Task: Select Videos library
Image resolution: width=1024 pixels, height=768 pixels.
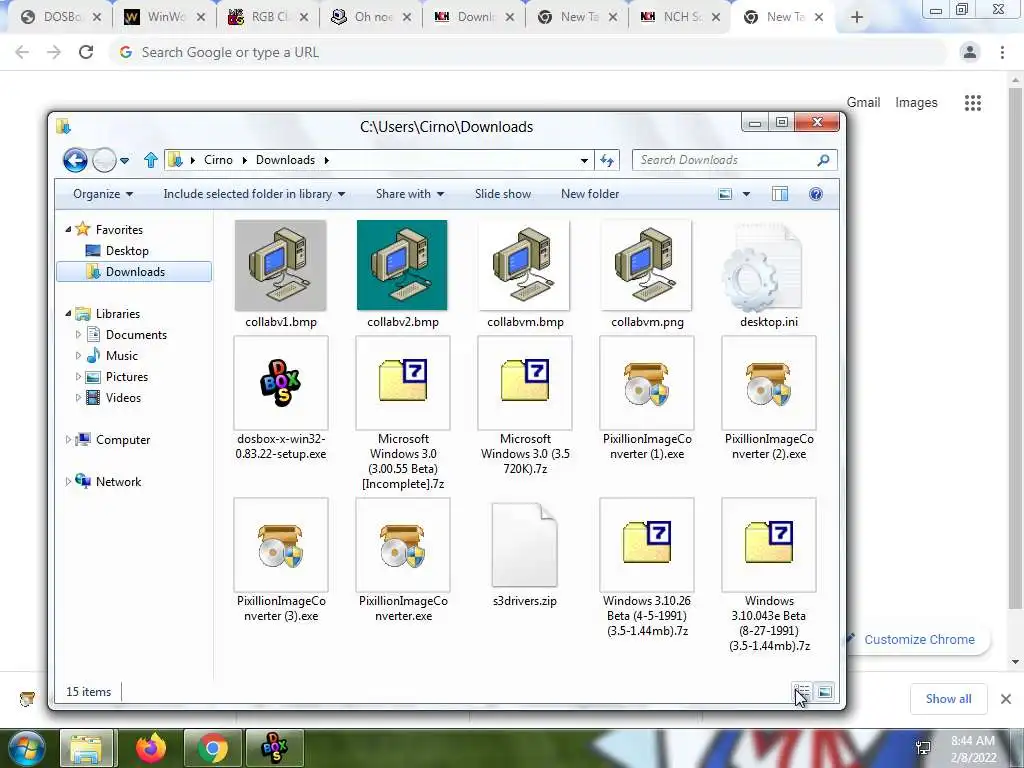Action: (114, 398)
